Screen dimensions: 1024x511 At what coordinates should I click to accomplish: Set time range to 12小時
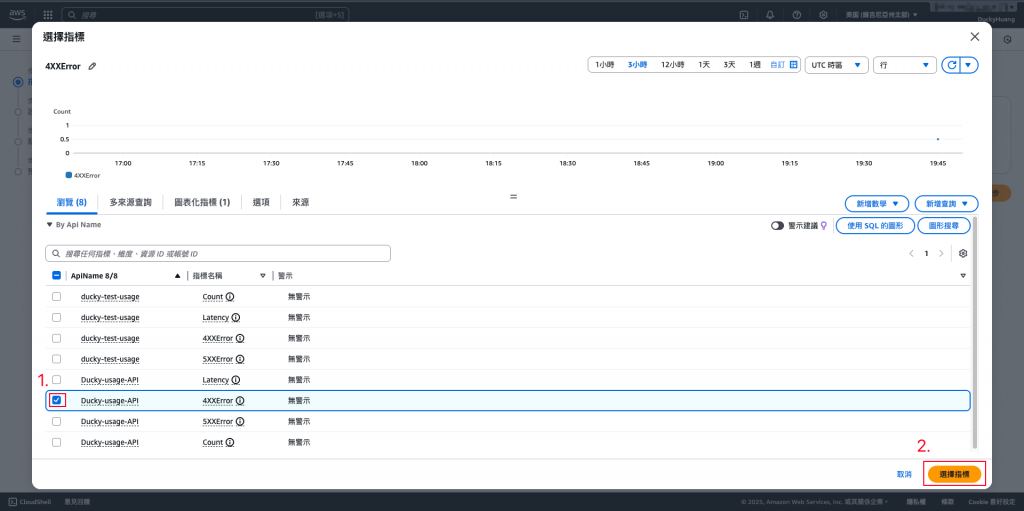(673, 65)
